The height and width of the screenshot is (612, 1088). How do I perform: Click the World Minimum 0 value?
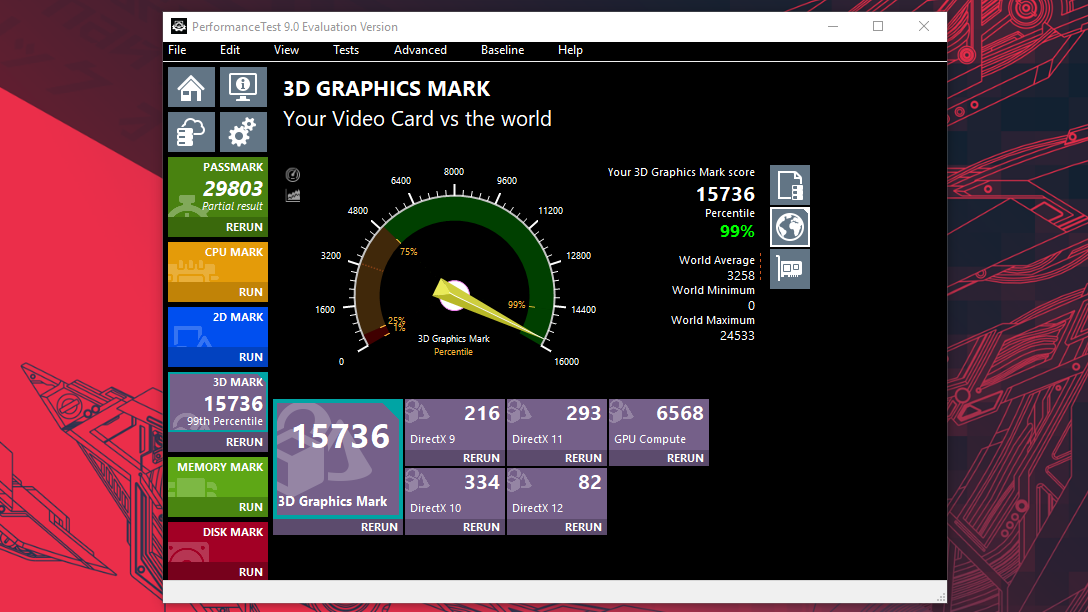(751, 305)
